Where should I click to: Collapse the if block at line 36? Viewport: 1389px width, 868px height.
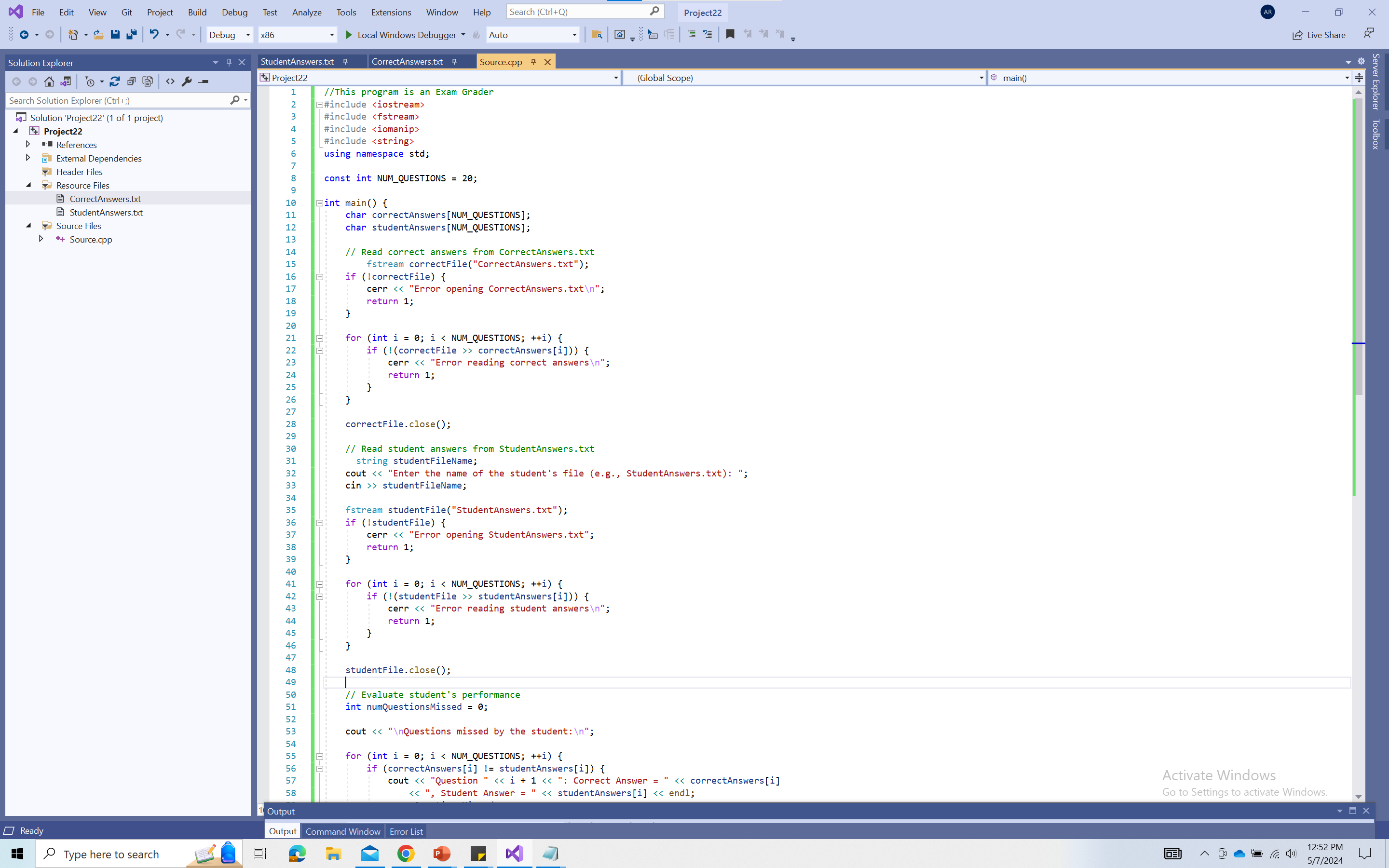[320, 522]
